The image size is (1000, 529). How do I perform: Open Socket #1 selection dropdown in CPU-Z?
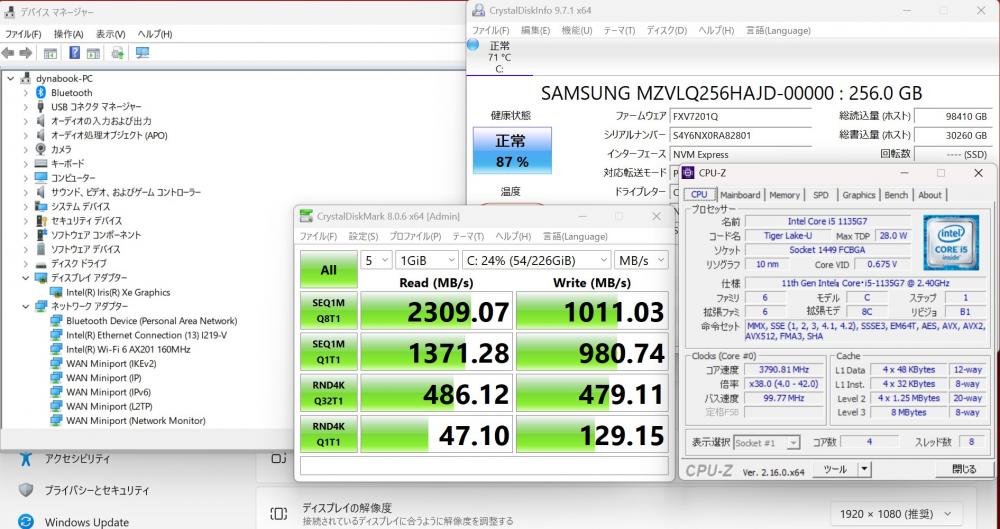[x=767, y=442]
